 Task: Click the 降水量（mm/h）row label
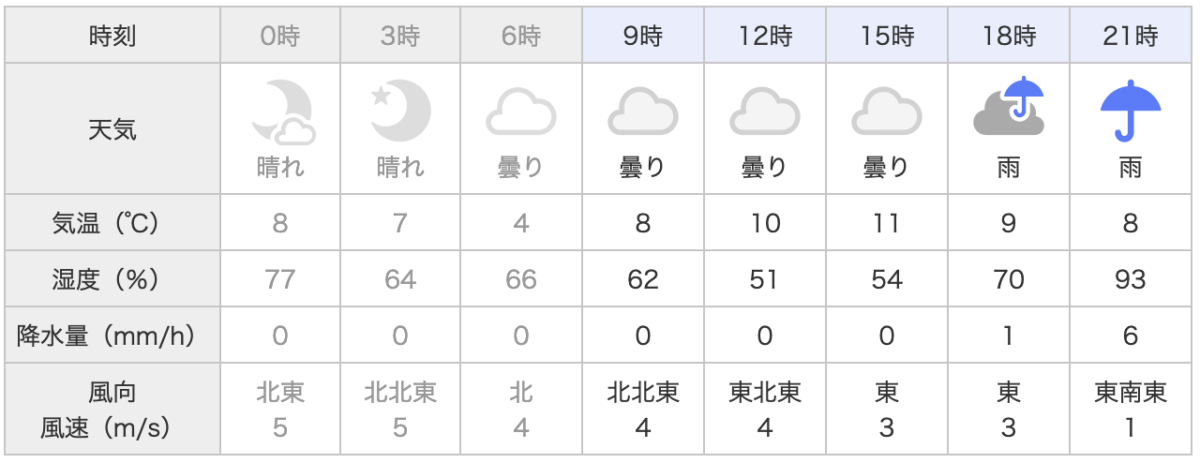pos(113,336)
